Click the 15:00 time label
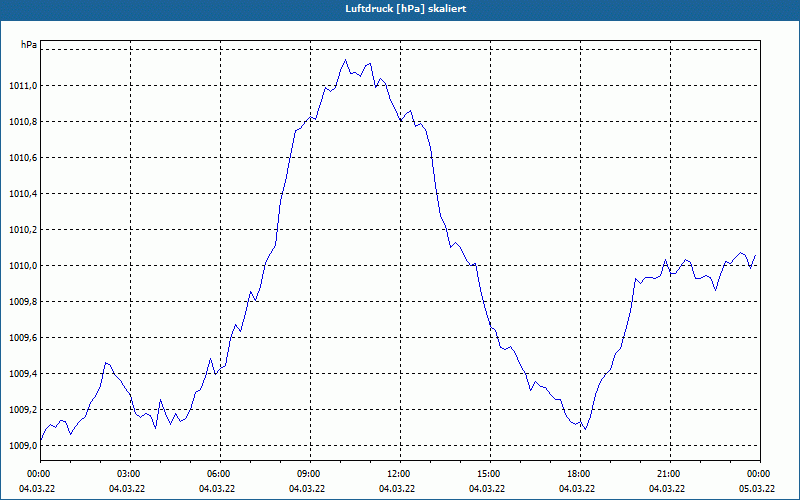The width and height of the screenshot is (800, 500). (x=490, y=474)
